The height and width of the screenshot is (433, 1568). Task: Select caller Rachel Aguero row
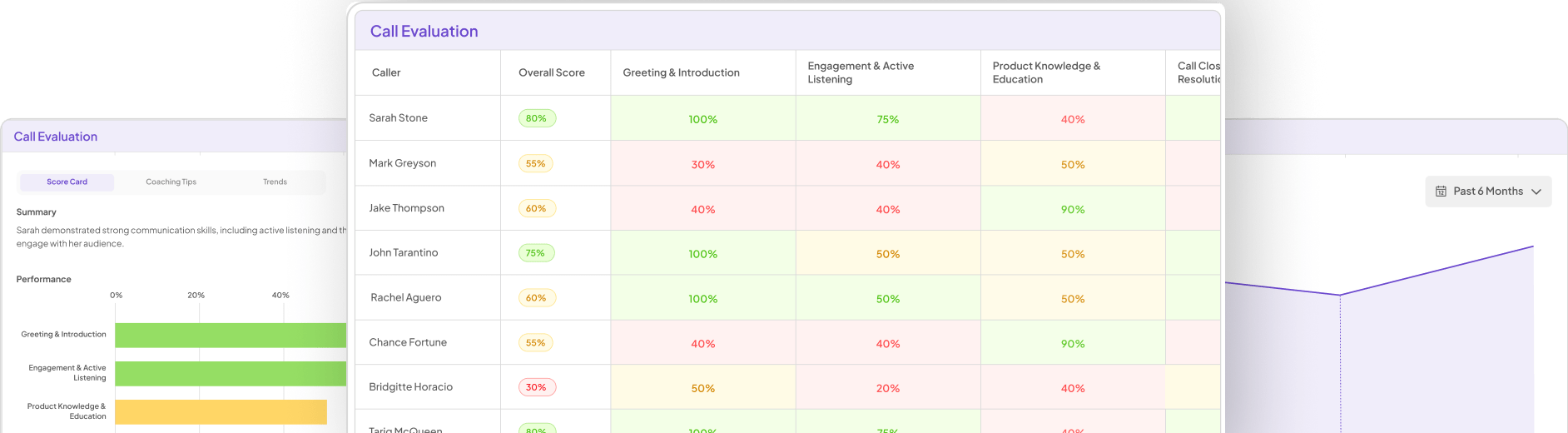(787, 297)
